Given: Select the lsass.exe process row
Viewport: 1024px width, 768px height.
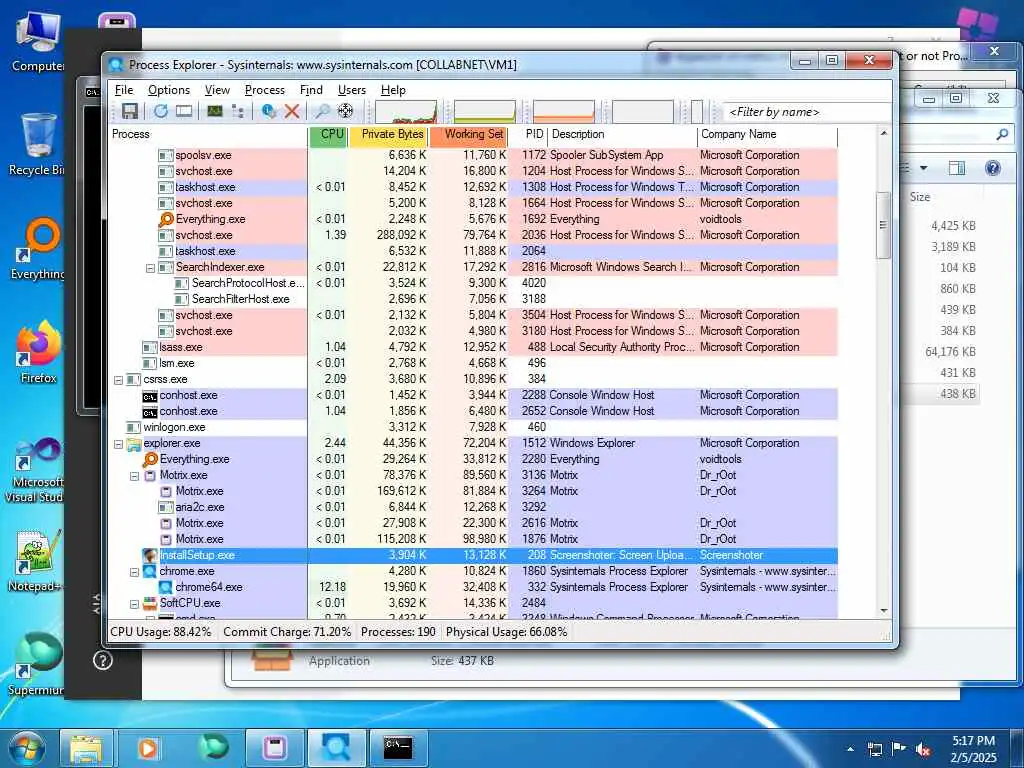Looking at the screenshot, I should click(473, 347).
